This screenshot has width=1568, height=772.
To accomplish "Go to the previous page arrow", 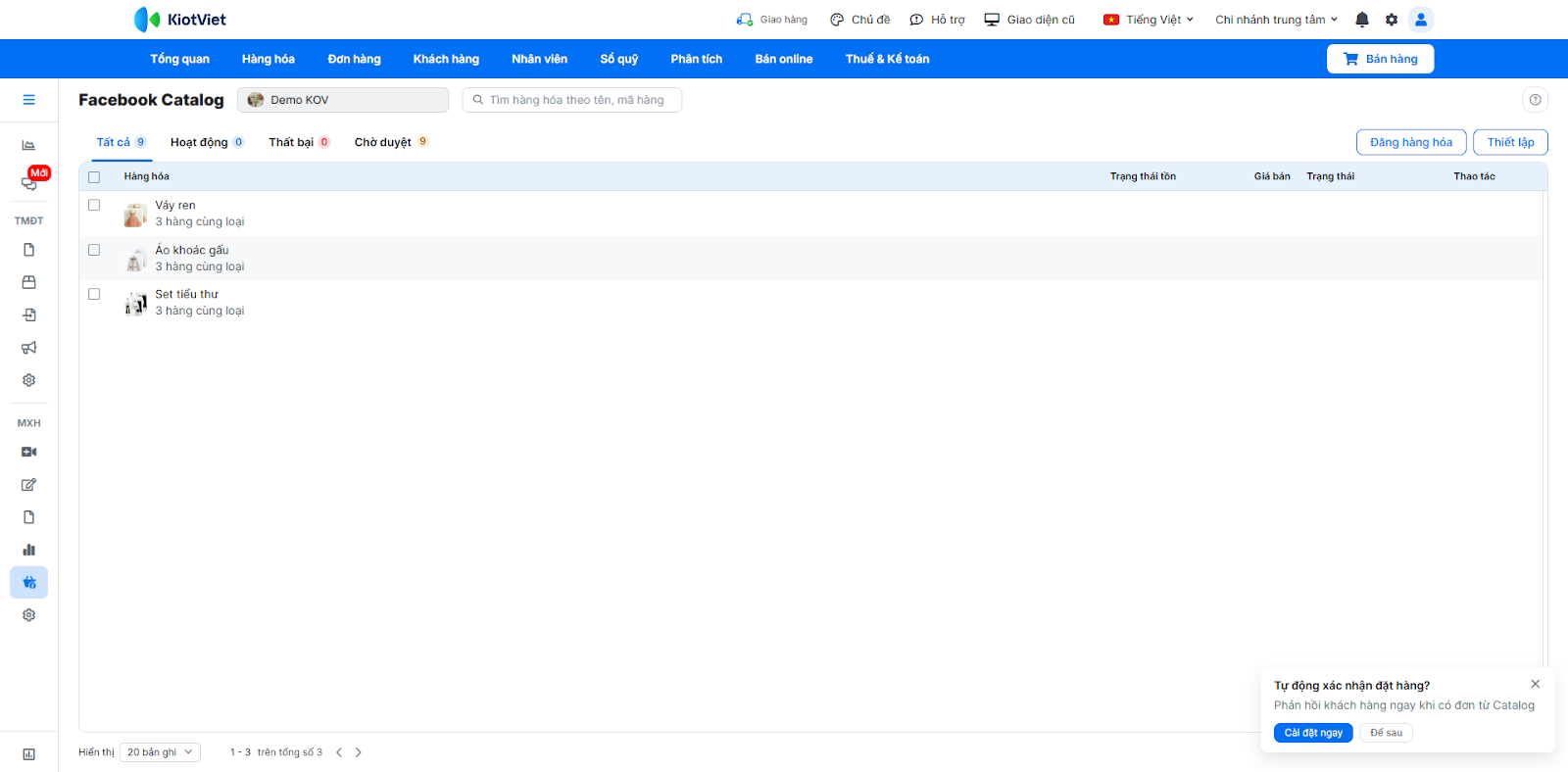I will coord(339,752).
